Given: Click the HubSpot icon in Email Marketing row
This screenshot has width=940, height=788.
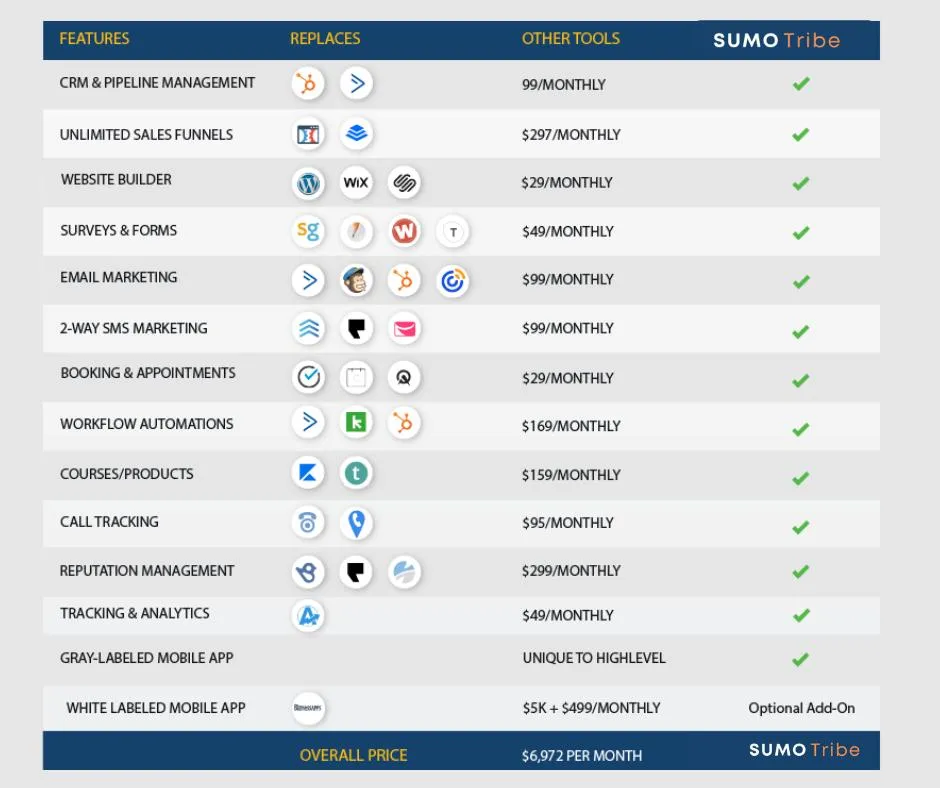Looking at the screenshot, I should click(404, 280).
